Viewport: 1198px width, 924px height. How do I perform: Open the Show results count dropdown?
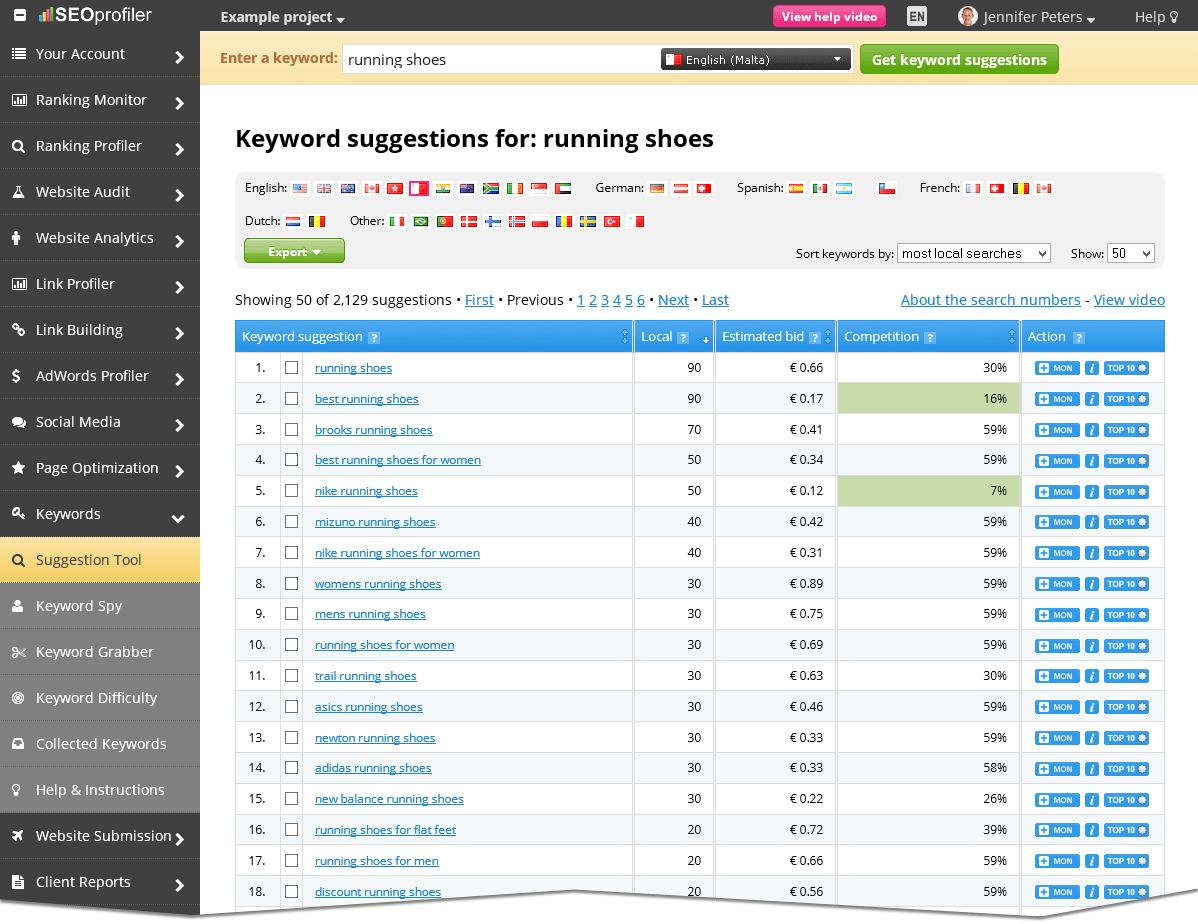point(1130,253)
